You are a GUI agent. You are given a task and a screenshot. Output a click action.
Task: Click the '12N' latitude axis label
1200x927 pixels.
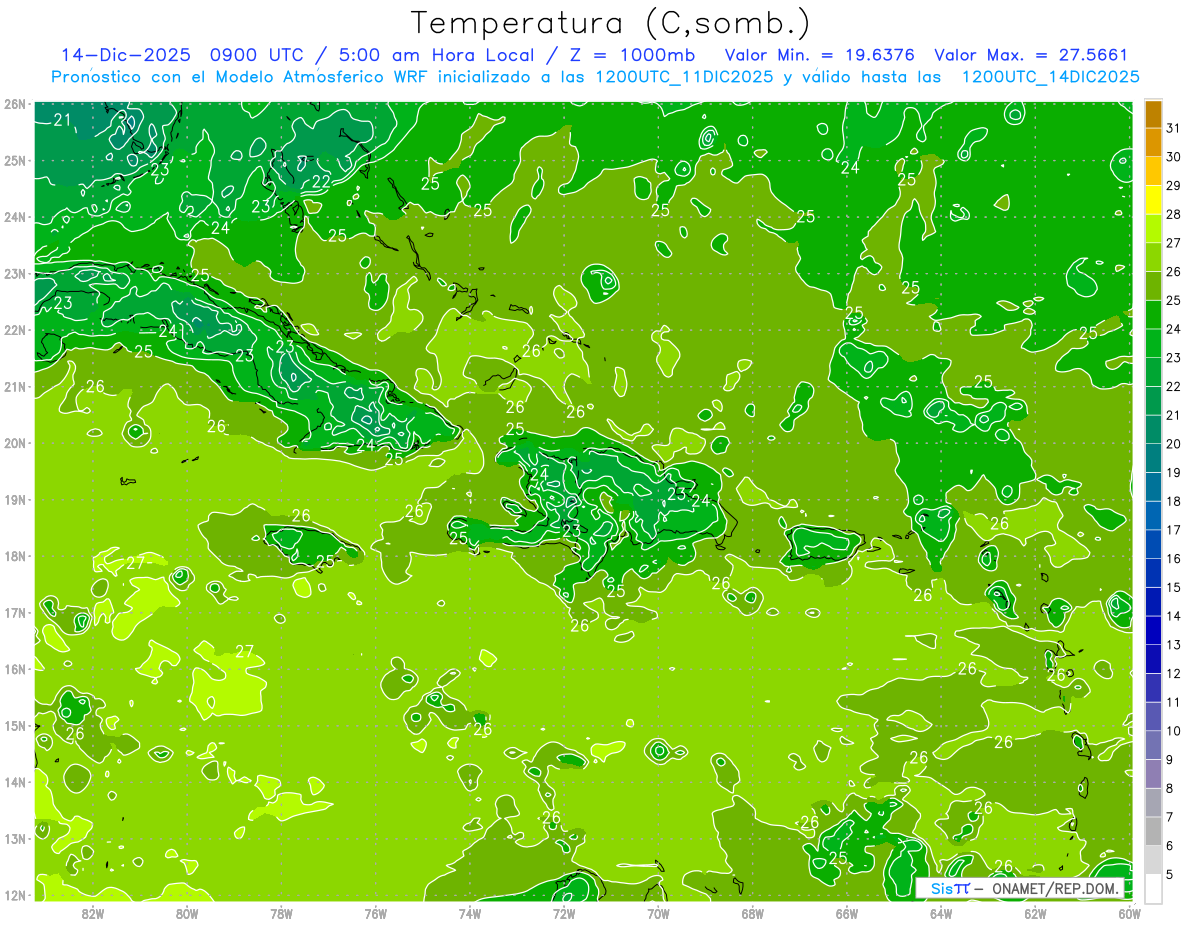[14, 895]
